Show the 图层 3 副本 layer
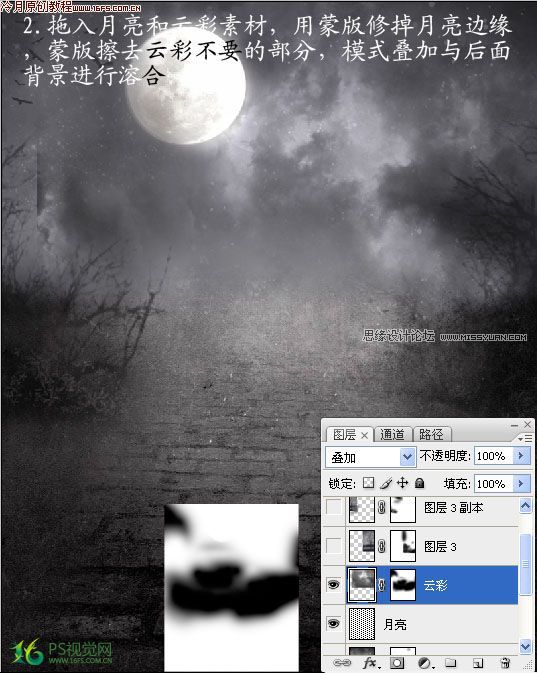Viewport: 537px width, 673px height. click(x=334, y=507)
